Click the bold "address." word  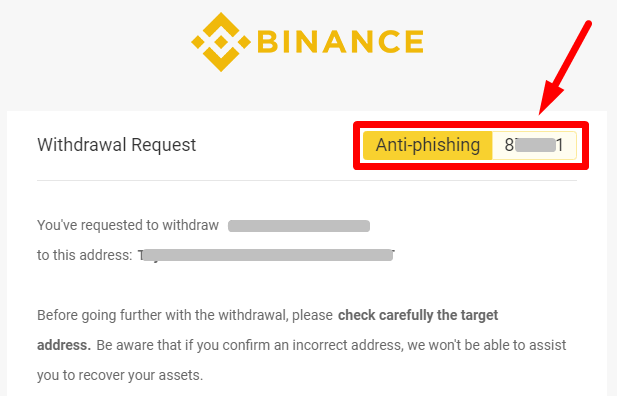pos(64,345)
